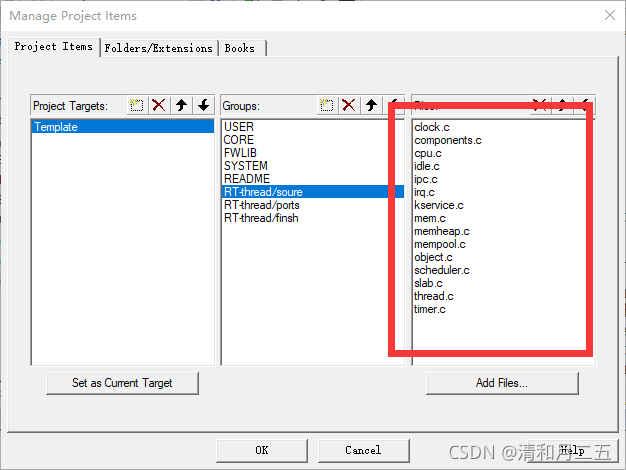Select the Template project target
Image resolution: width=626 pixels, height=470 pixels.
[123, 127]
